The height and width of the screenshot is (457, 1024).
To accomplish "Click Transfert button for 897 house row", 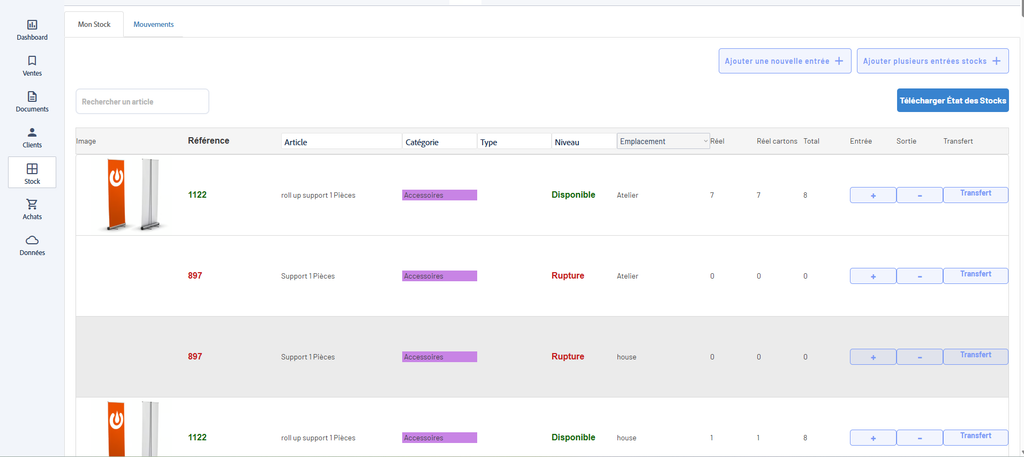I will click(x=976, y=356).
